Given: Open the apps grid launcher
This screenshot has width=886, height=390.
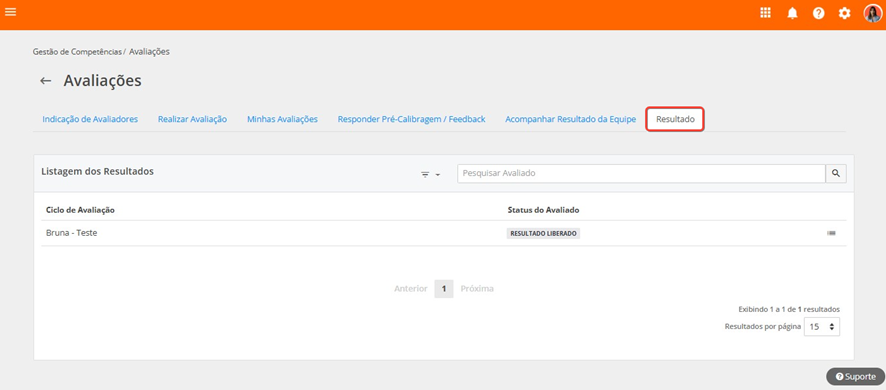Looking at the screenshot, I should 765,13.
